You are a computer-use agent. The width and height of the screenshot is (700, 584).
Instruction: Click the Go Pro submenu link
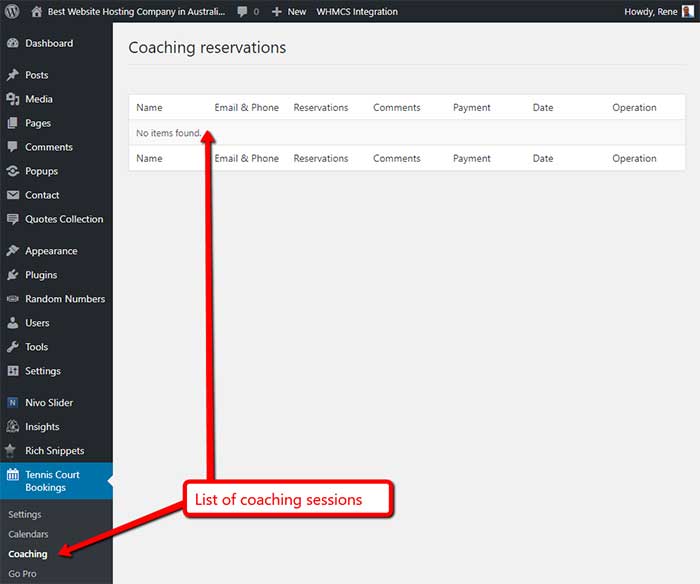click(22, 574)
